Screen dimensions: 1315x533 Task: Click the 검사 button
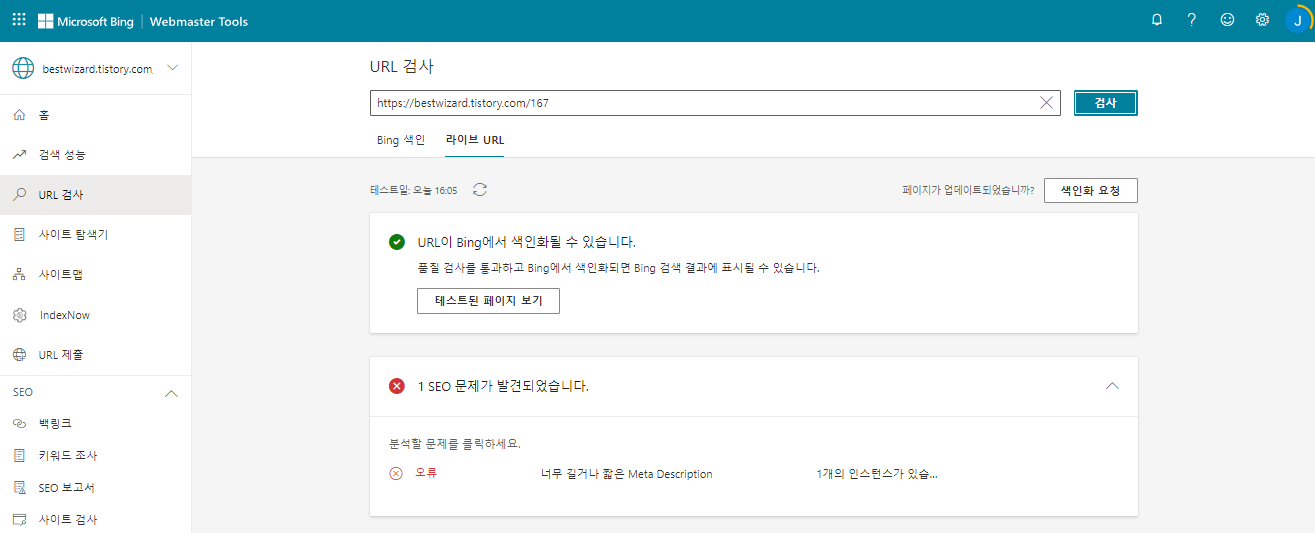coord(1105,103)
